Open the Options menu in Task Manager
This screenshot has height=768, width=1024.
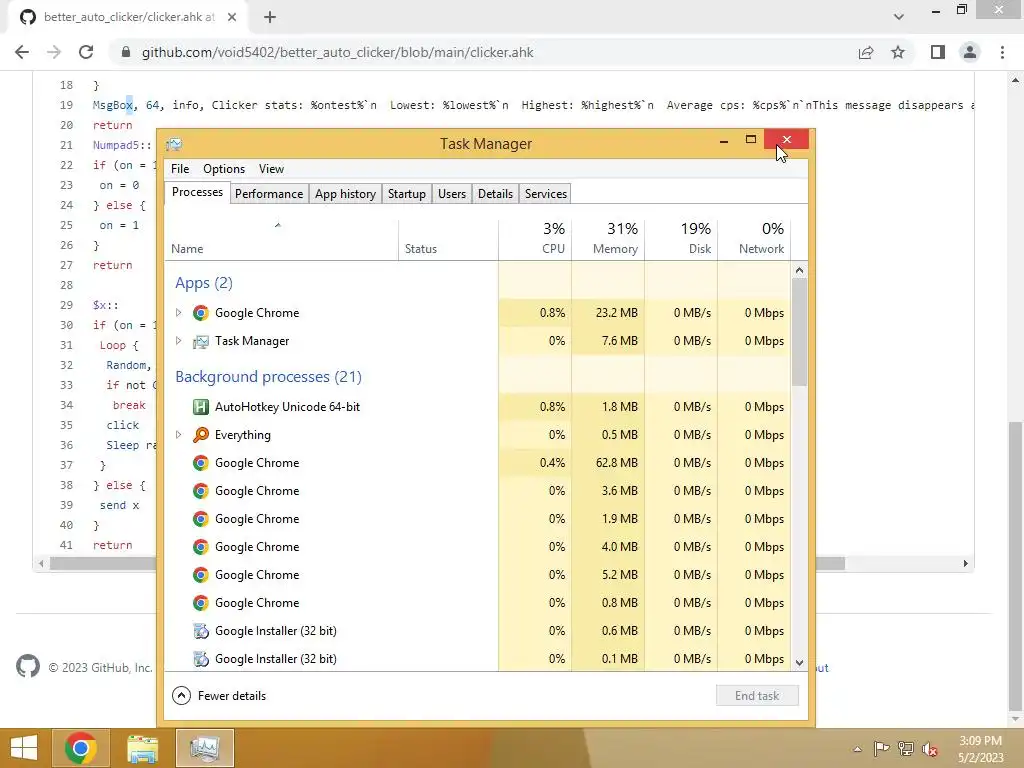coord(224,168)
